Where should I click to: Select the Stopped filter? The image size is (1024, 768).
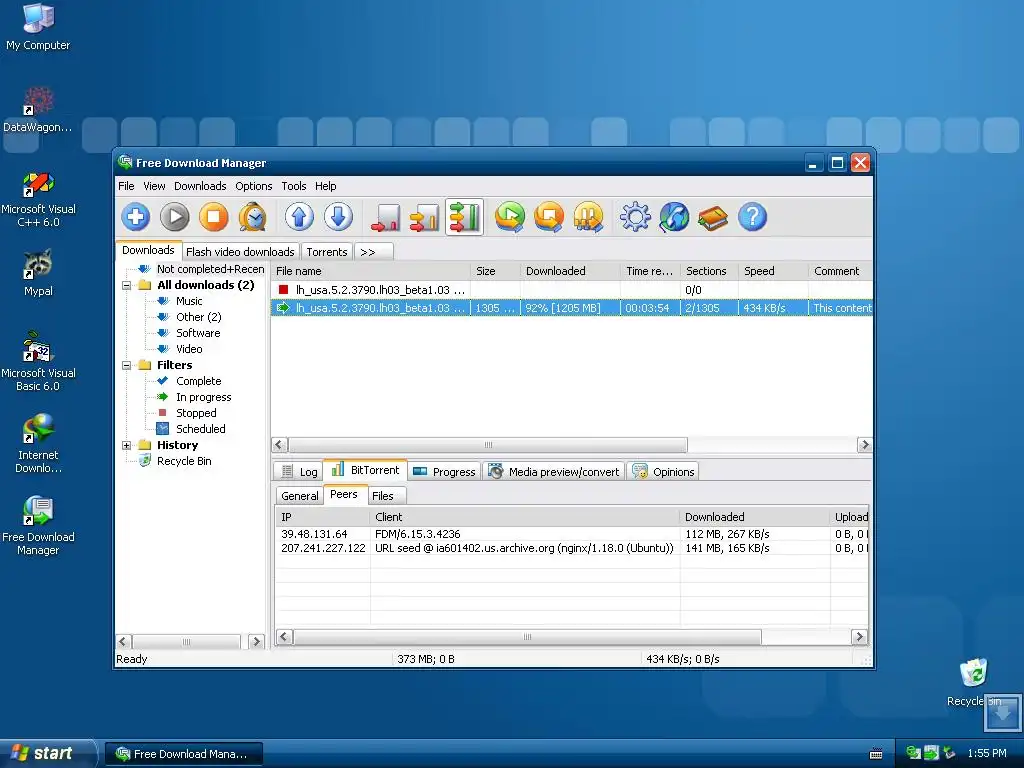[196, 413]
